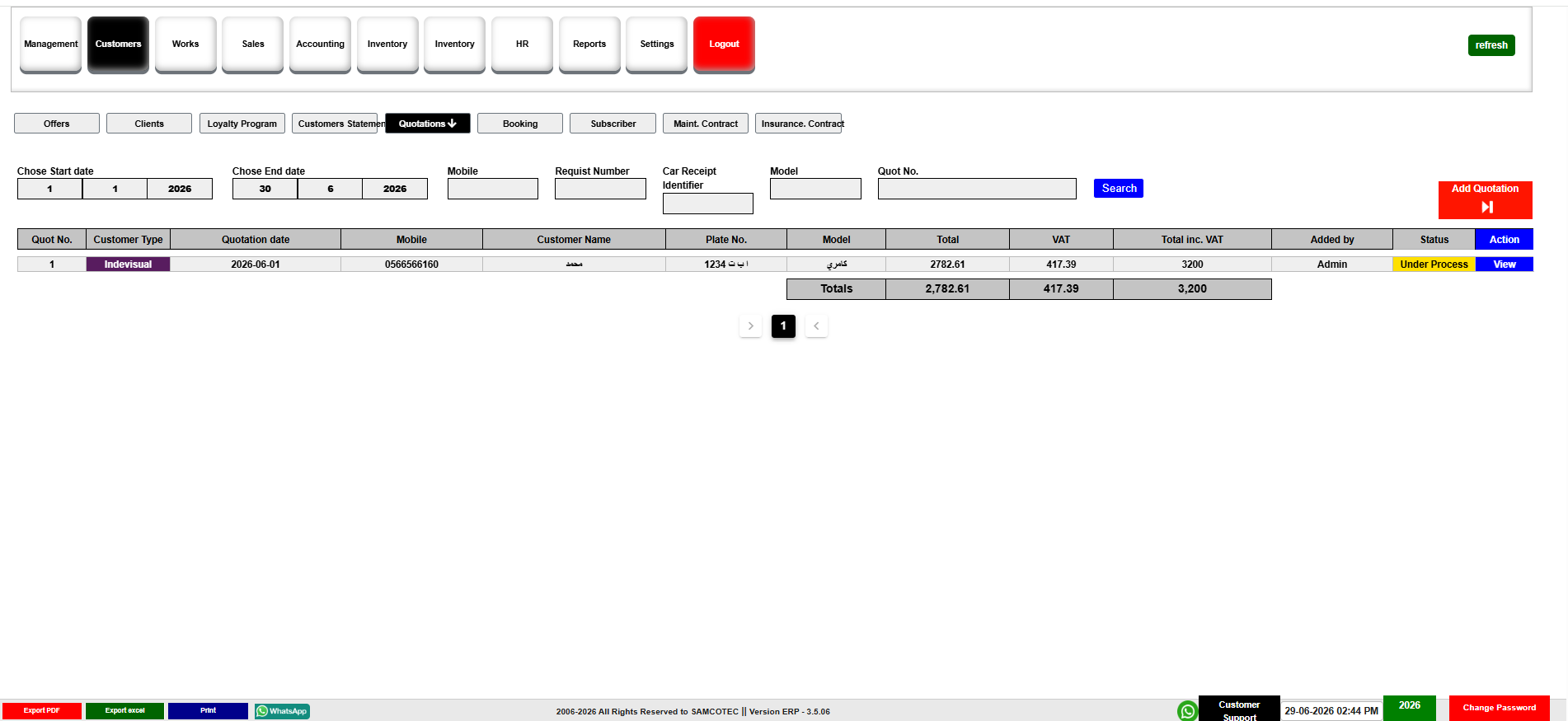The image size is (1568, 721).
Task: Click the totals value 2,782.61
Action: click(947, 289)
